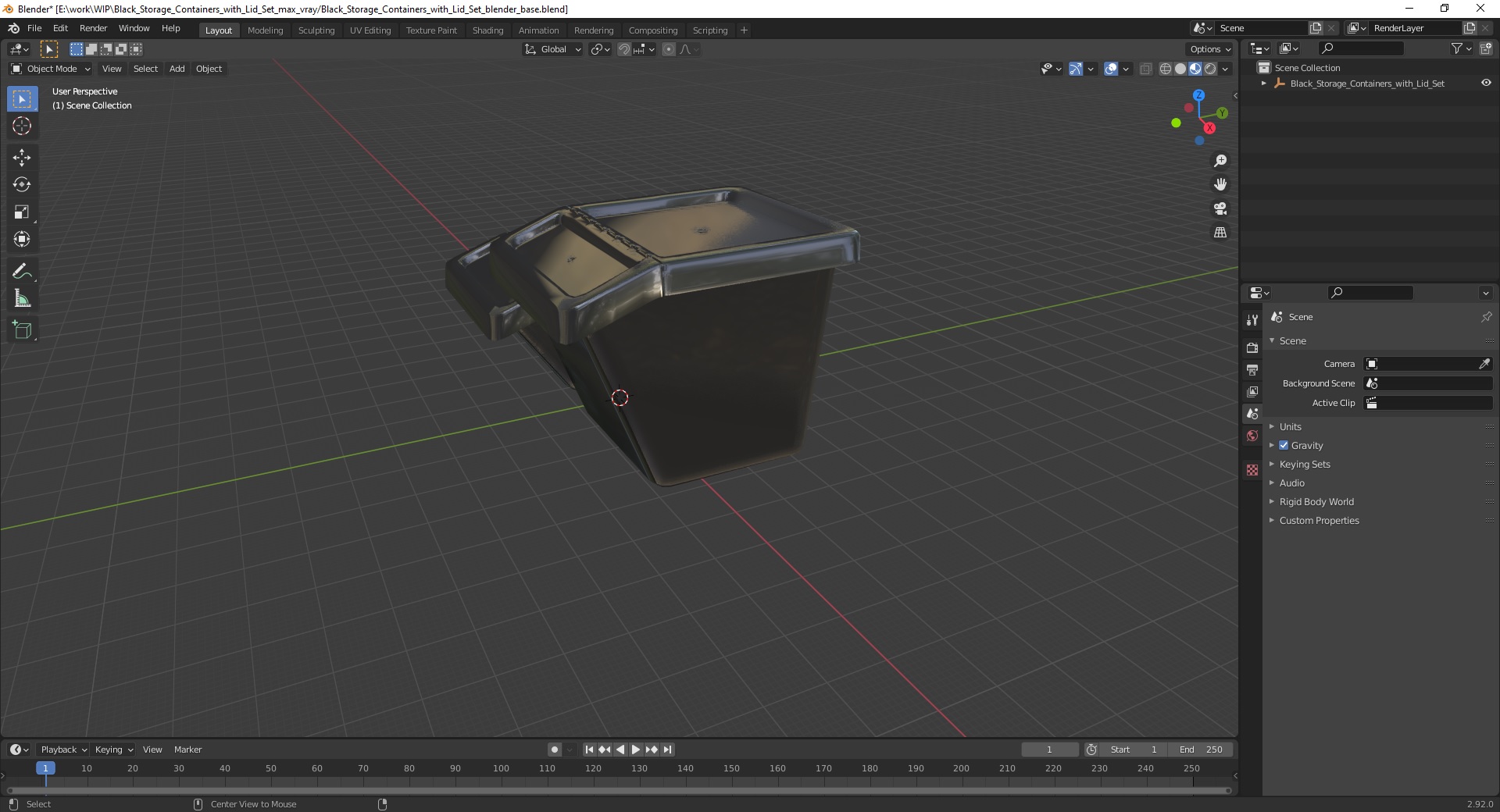Switch to the Shading workspace tab
The height and width of the screenshot is (812, 1500).
point(487,30)
